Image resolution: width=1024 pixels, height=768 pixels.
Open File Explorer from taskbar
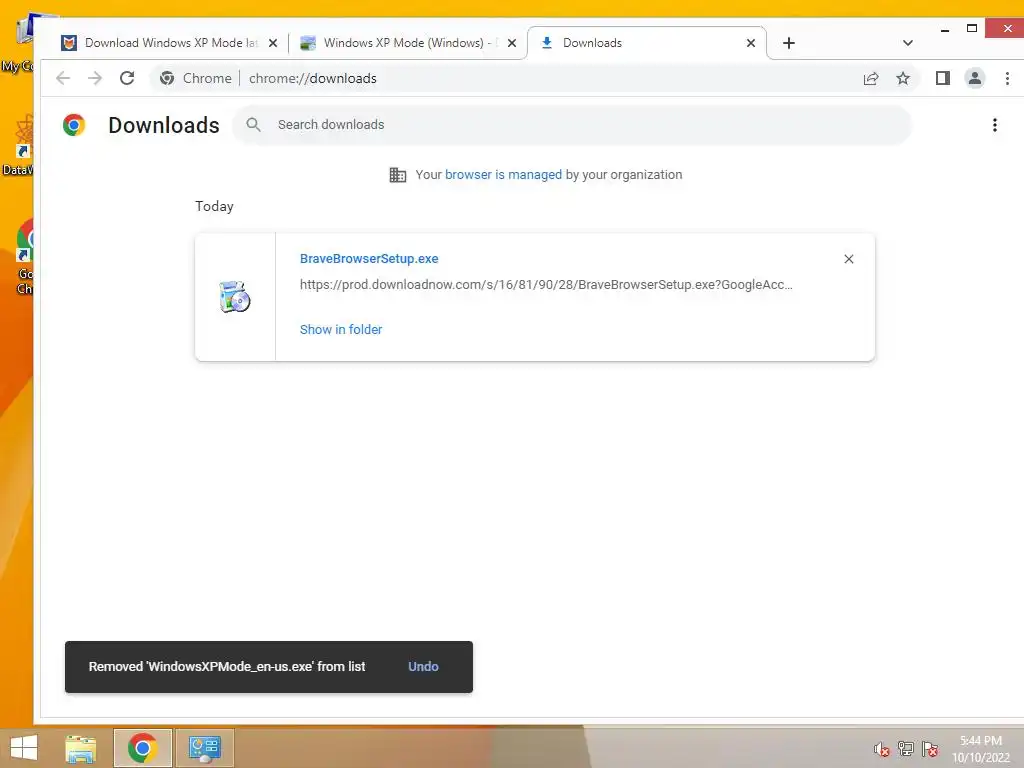[x=81, y=748]
